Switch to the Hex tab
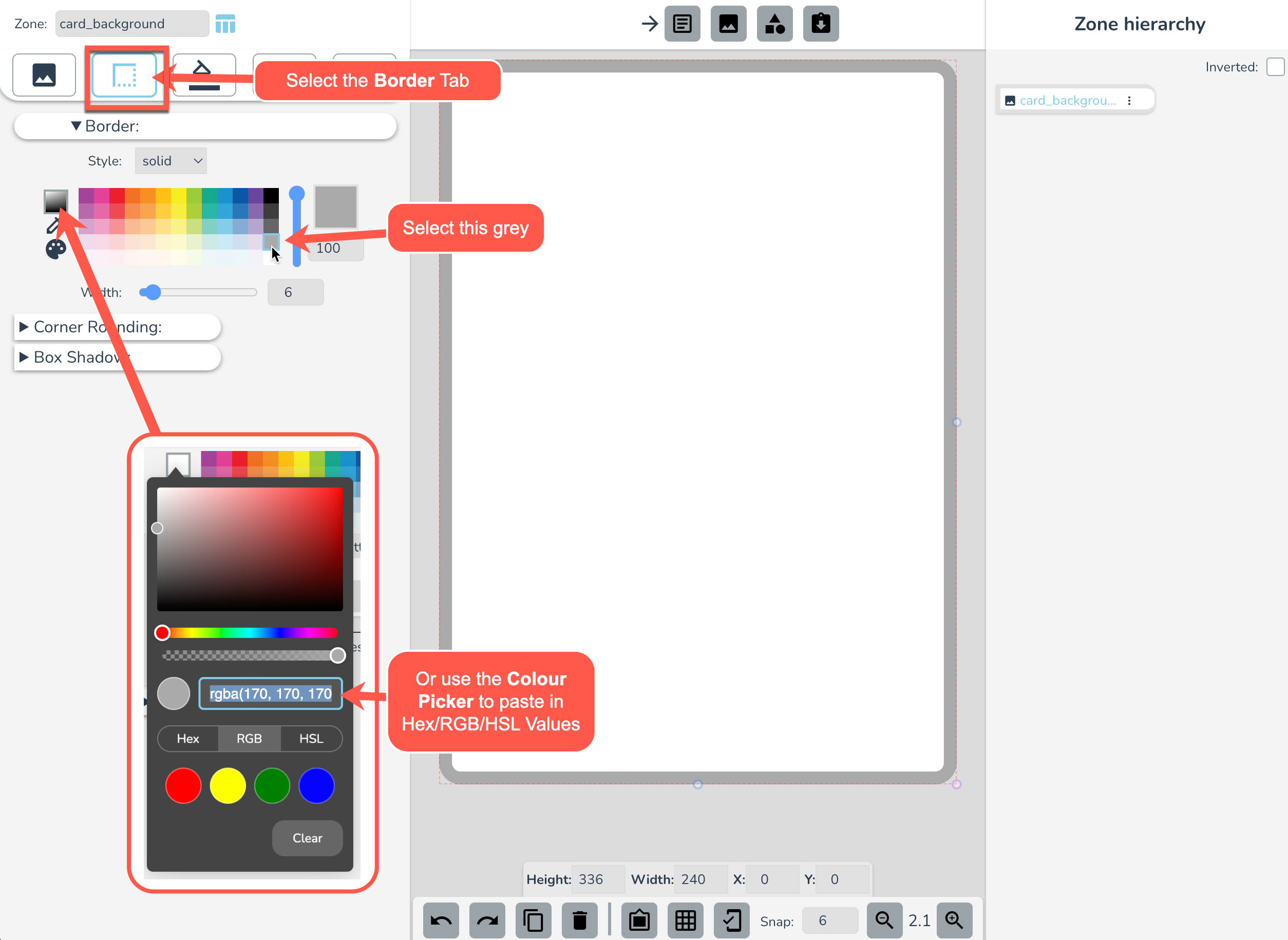Image resolution: width=1288 pixels, height=940 pixels. tap(188, 739)
